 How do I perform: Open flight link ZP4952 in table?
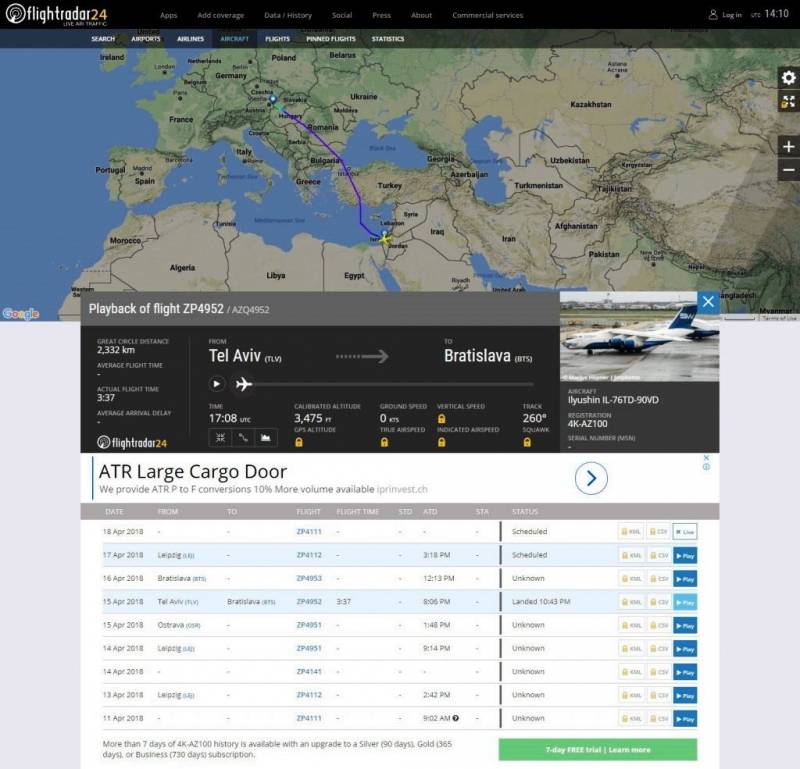309,602
